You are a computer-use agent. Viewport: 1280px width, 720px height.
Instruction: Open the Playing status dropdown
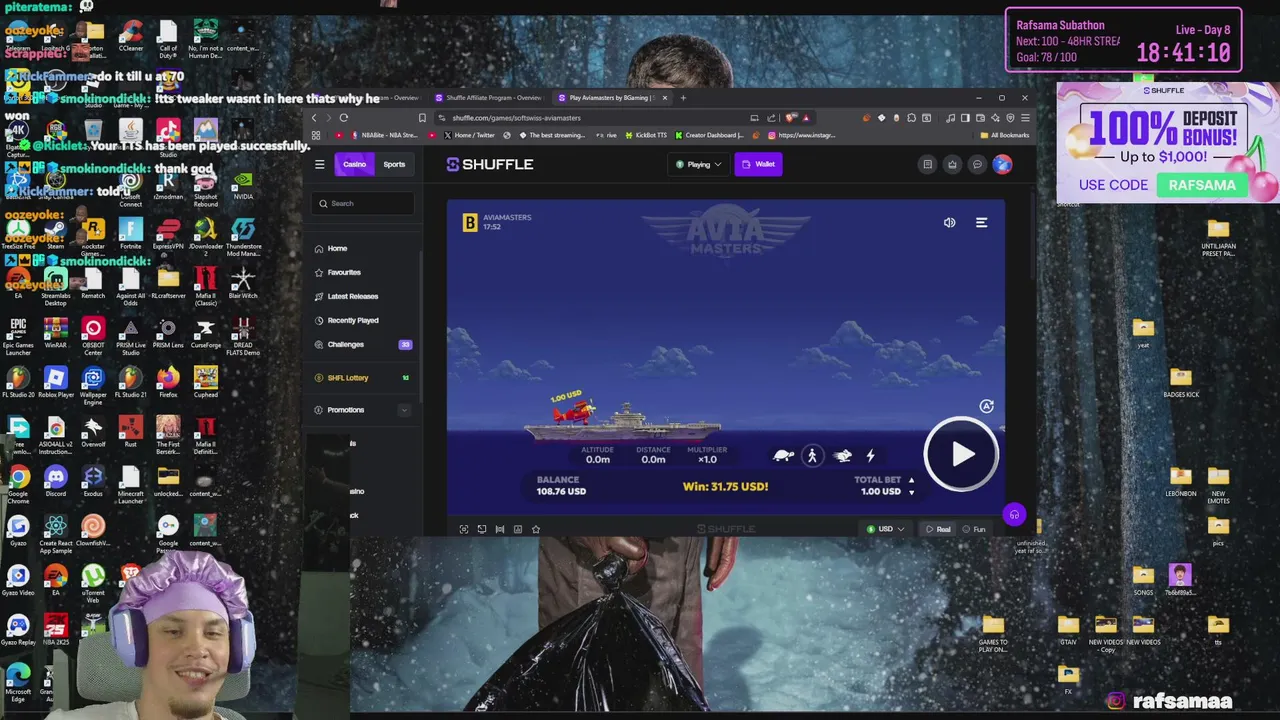click(x=698, y=164)
